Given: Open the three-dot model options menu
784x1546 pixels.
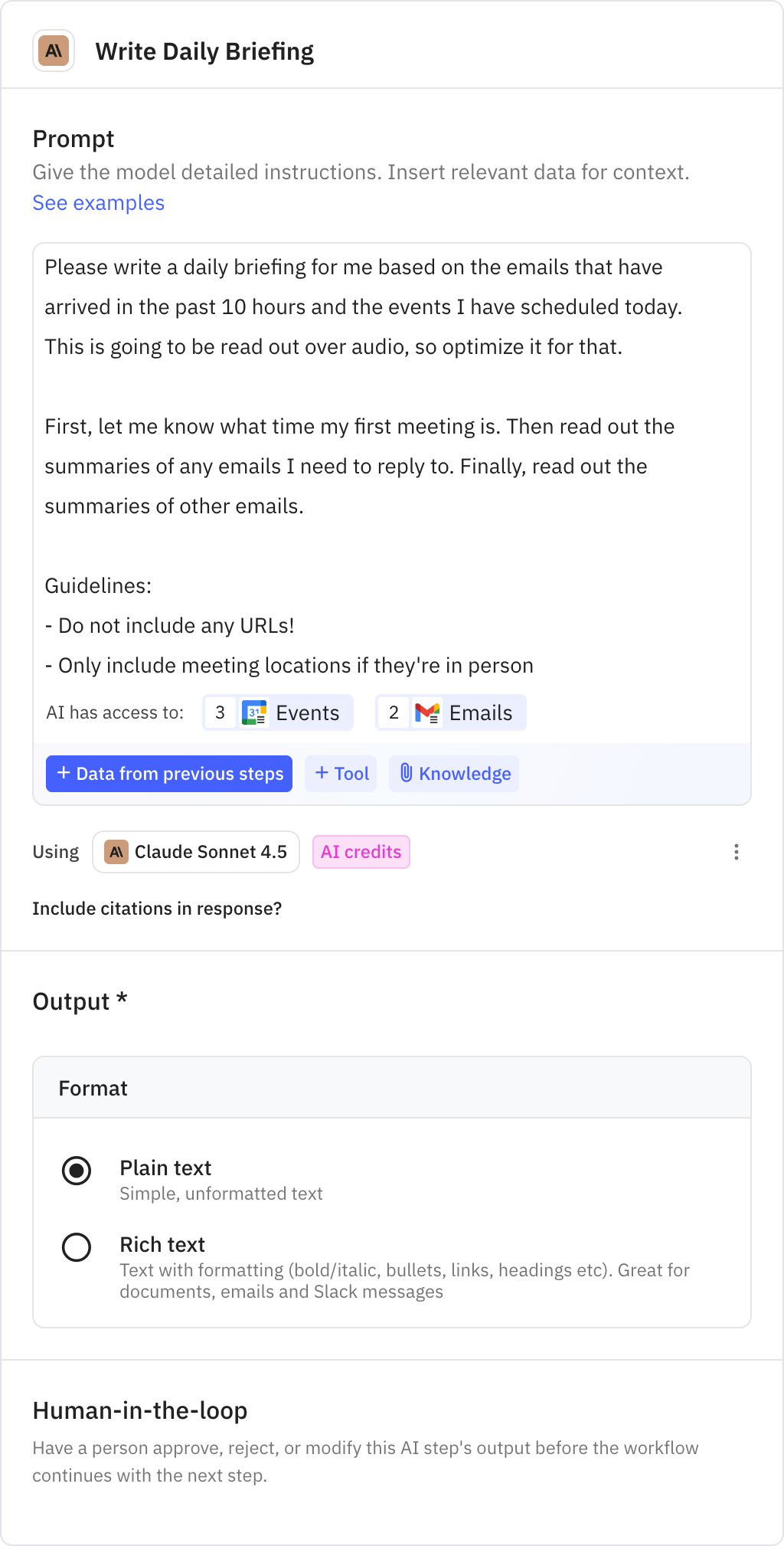Looking at the screenshot, I should point(736,852).
